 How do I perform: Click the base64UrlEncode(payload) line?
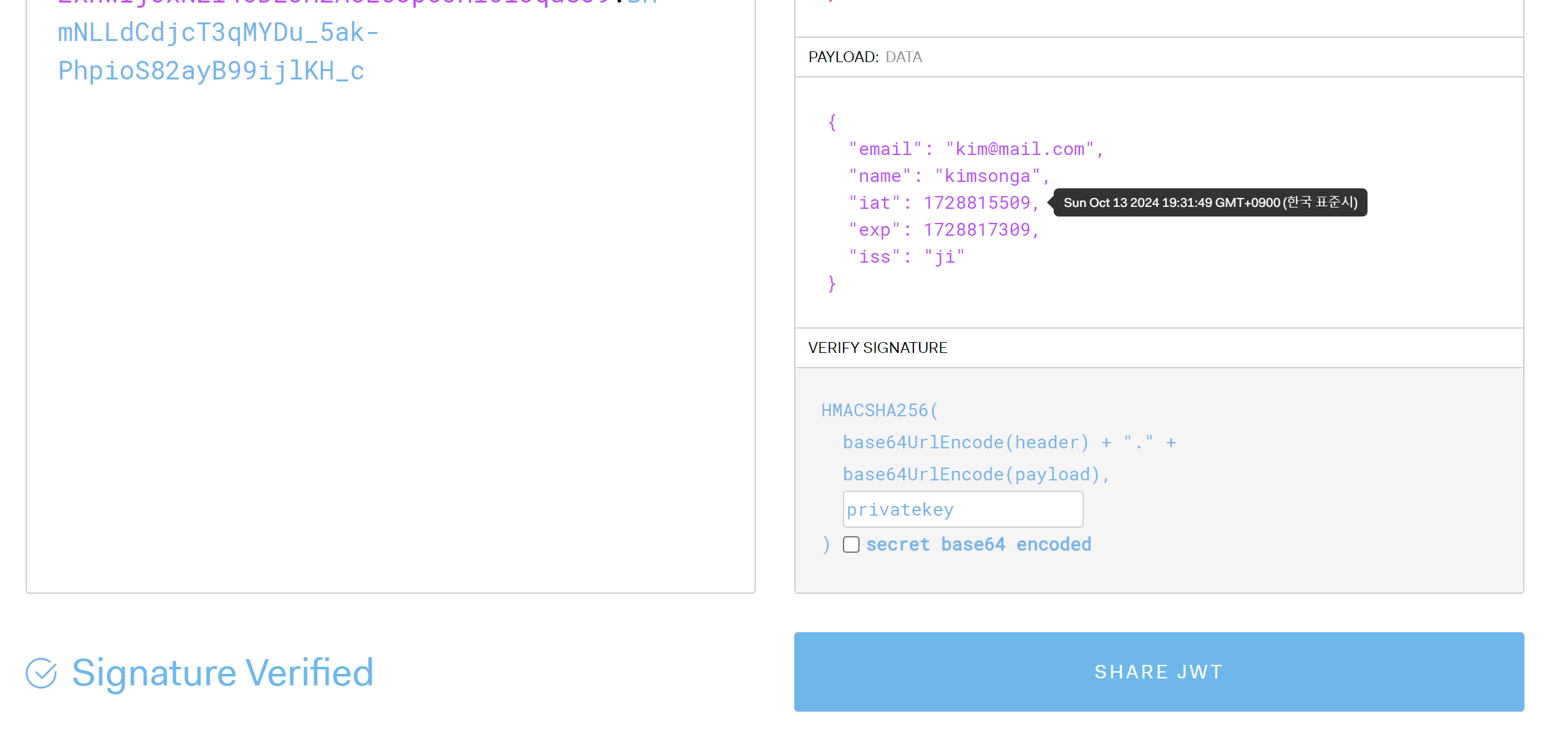tap(975, 475)
